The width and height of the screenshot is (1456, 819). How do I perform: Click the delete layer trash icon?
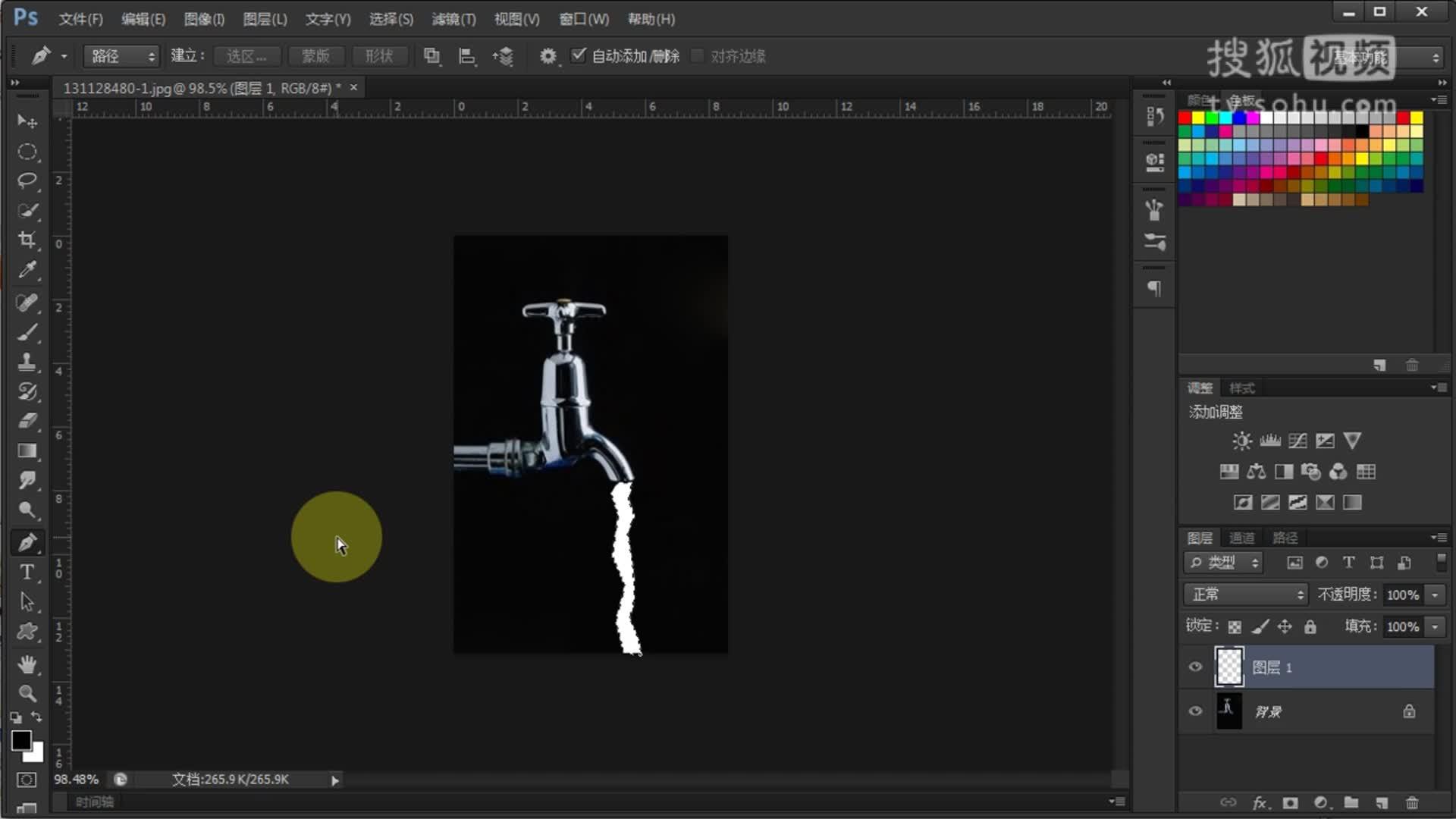[x=1411, y=802]
